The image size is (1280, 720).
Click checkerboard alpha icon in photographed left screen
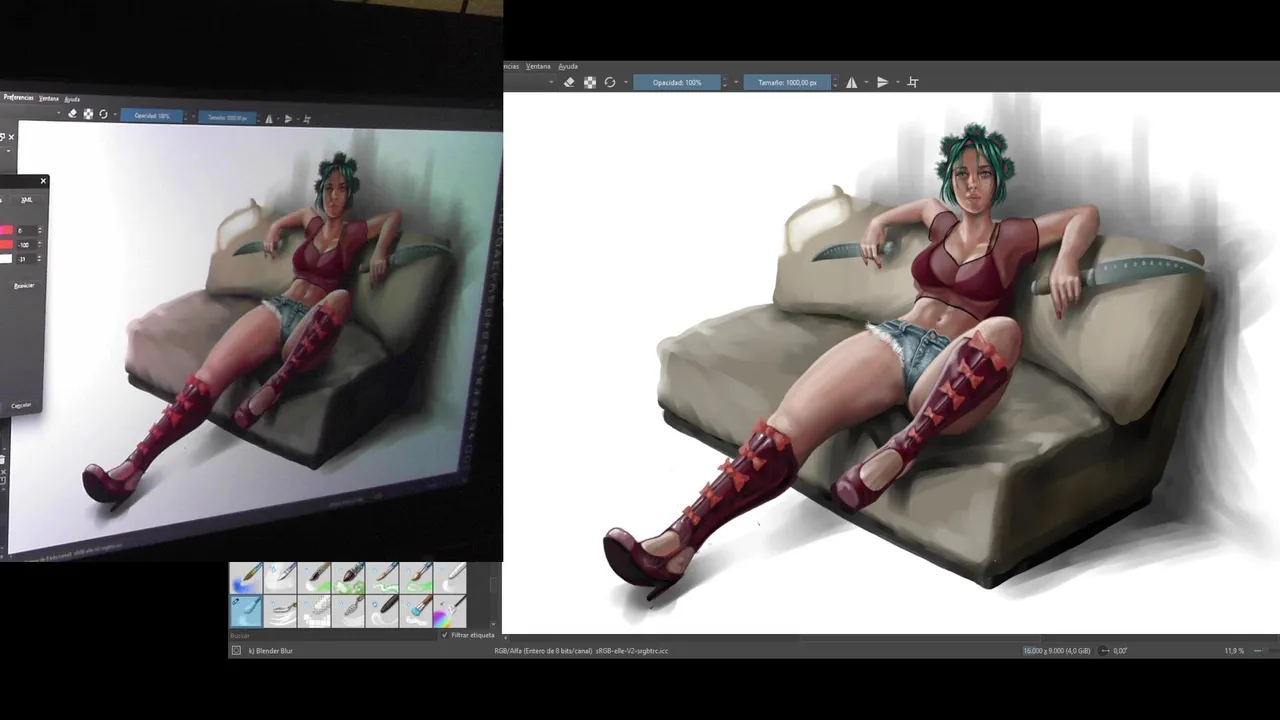pyautogui.click(x=88, y=114)
